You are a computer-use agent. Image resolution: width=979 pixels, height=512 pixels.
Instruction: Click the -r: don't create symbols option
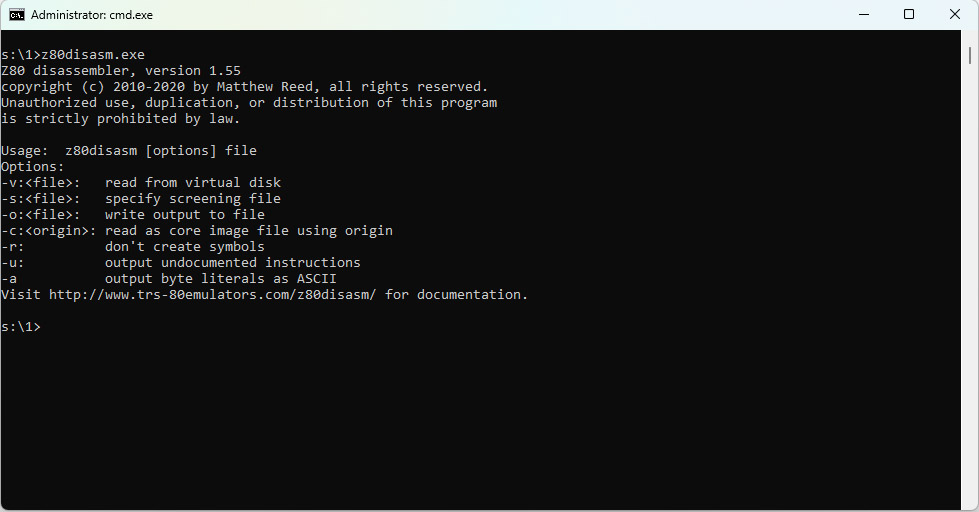coord(133,247)
